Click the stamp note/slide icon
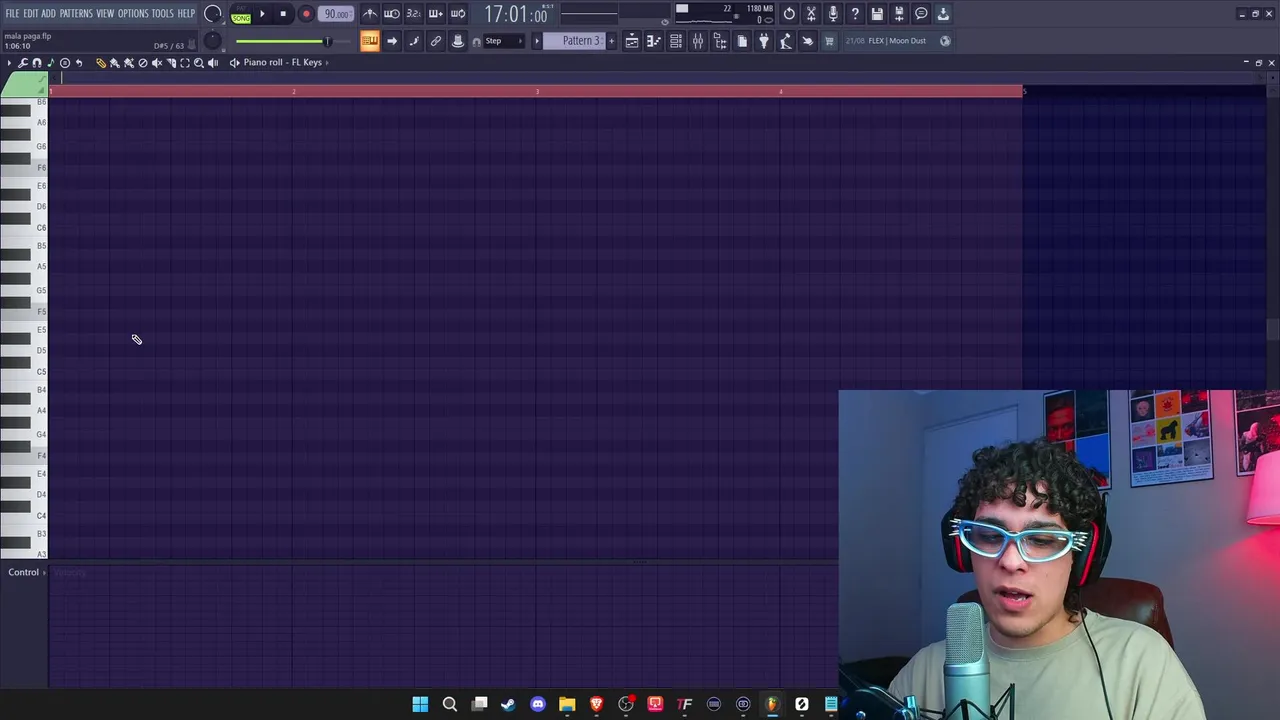 point(458,41)
